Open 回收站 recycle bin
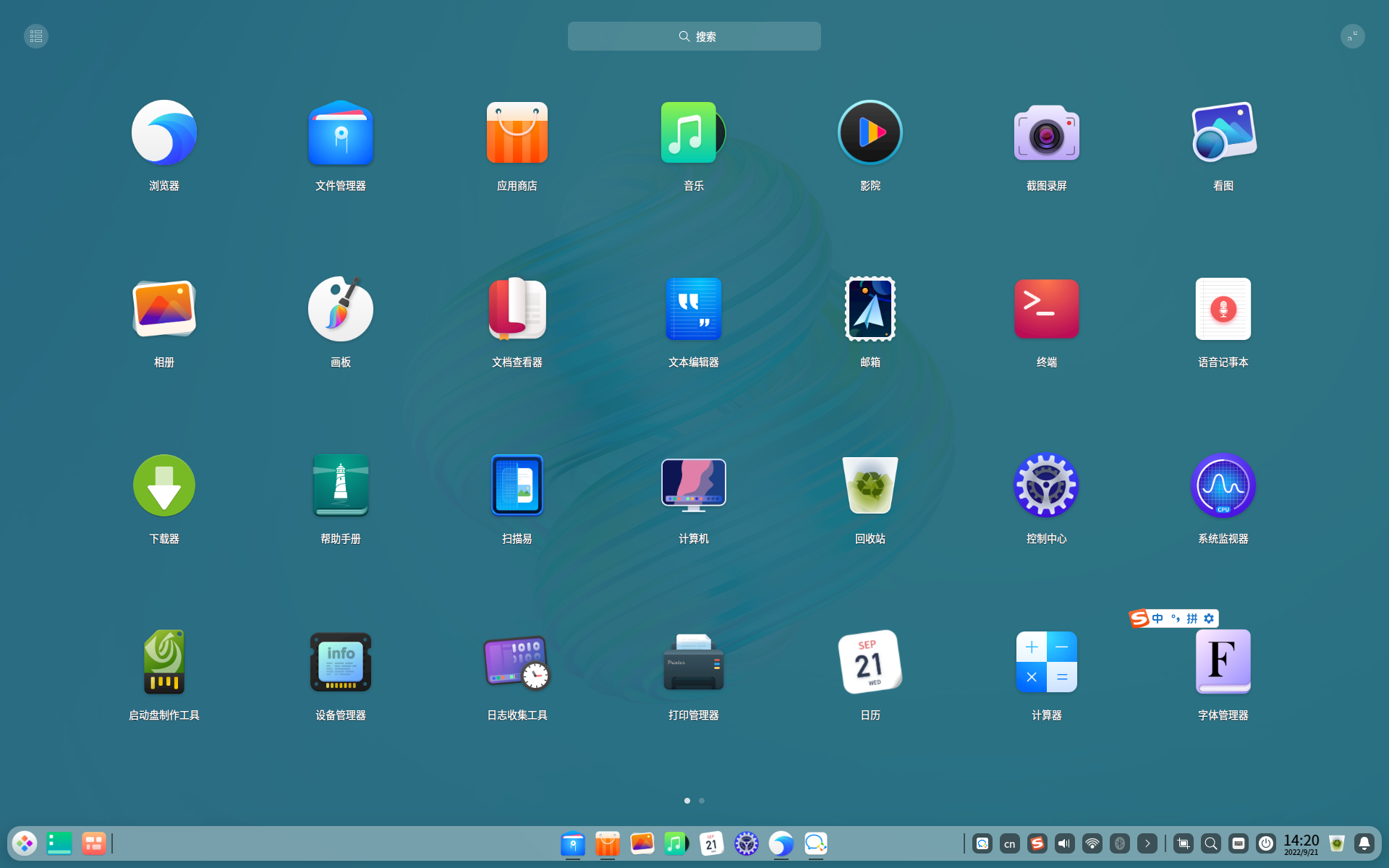1389x868 pixels. click(870, 485)
